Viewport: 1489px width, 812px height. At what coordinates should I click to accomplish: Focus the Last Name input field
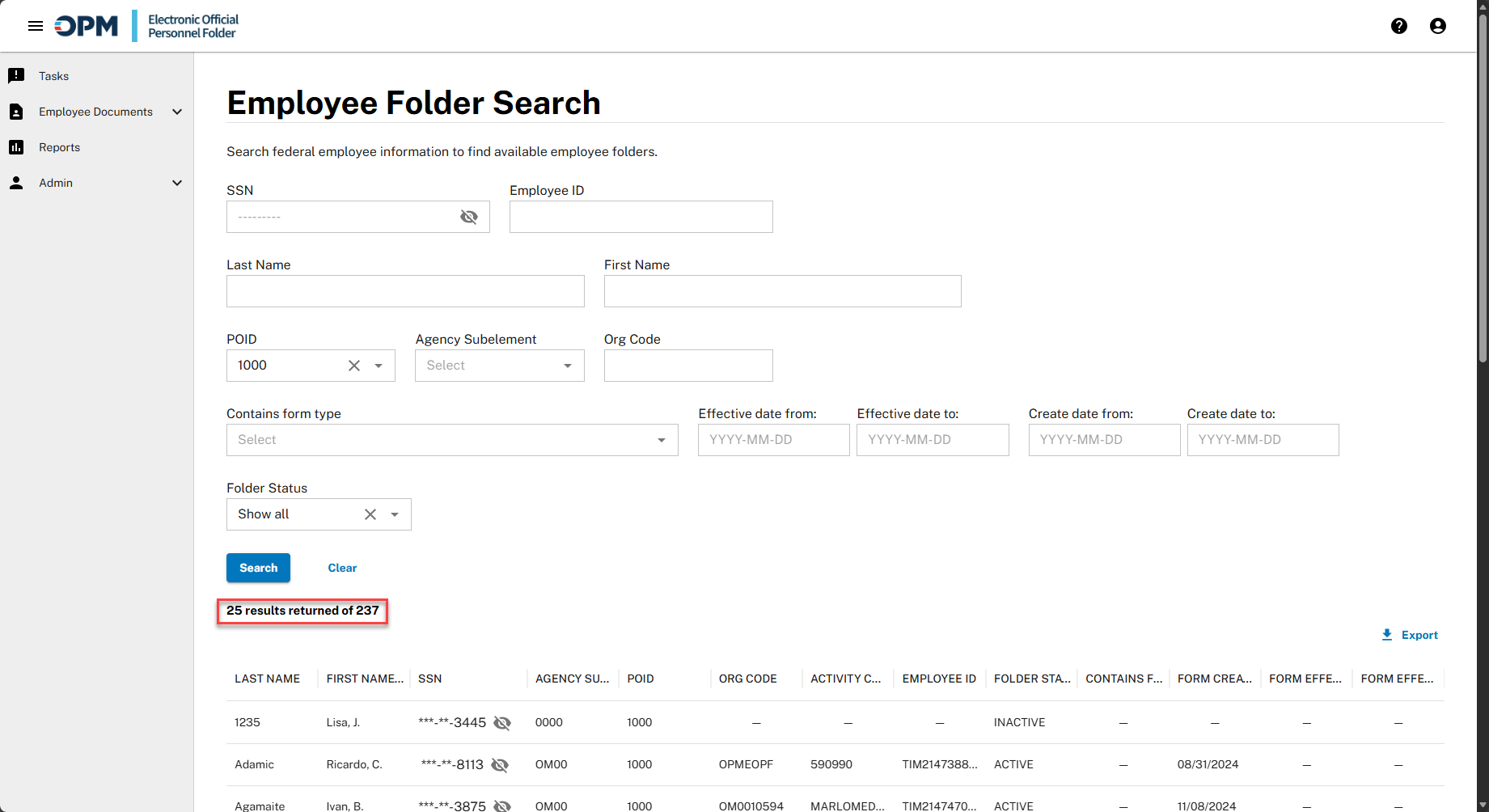405,291
